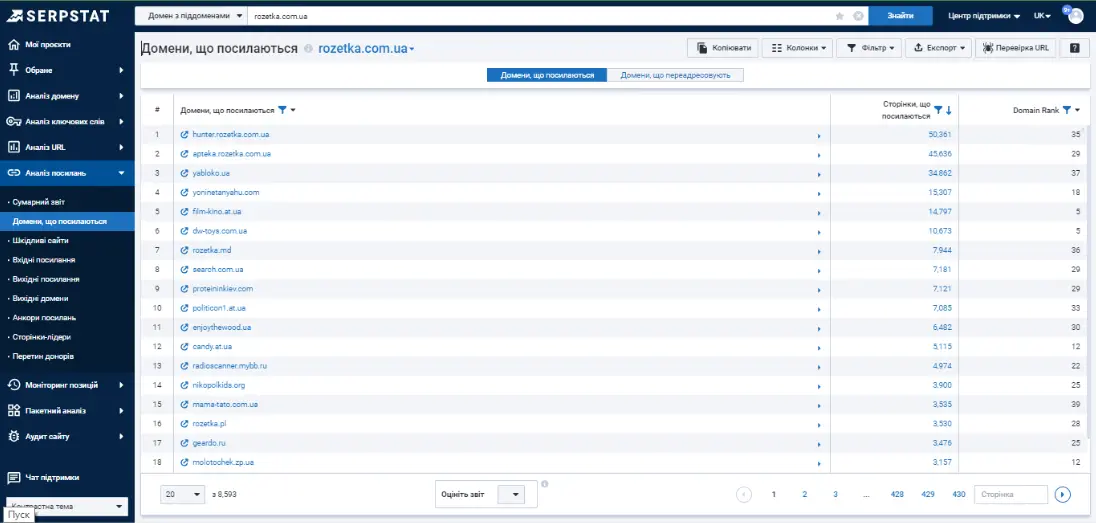Click the Сторінка page number input
The height and width of the screenshot is (523, 1096).
point(1011,494)
